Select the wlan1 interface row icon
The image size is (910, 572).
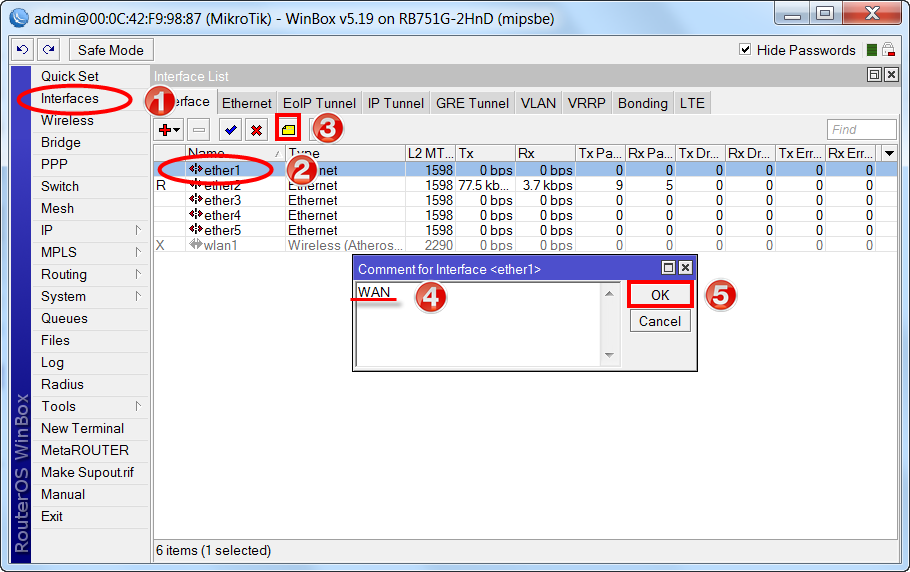click(196, 245)
